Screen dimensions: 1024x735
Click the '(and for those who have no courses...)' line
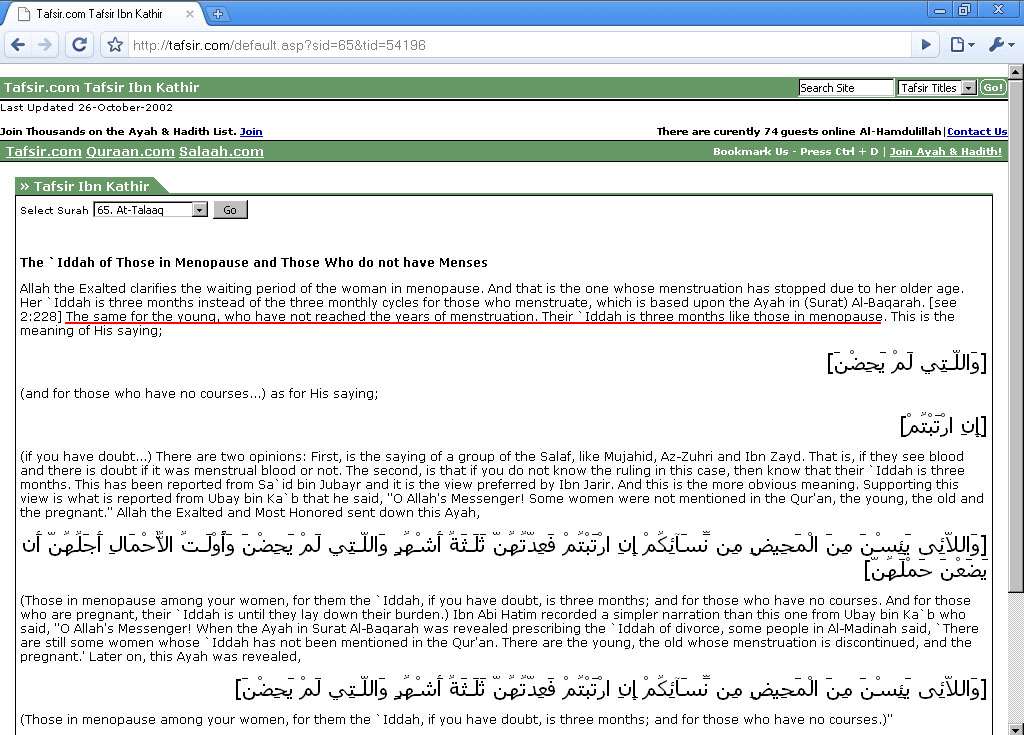(x=199, y=393)
